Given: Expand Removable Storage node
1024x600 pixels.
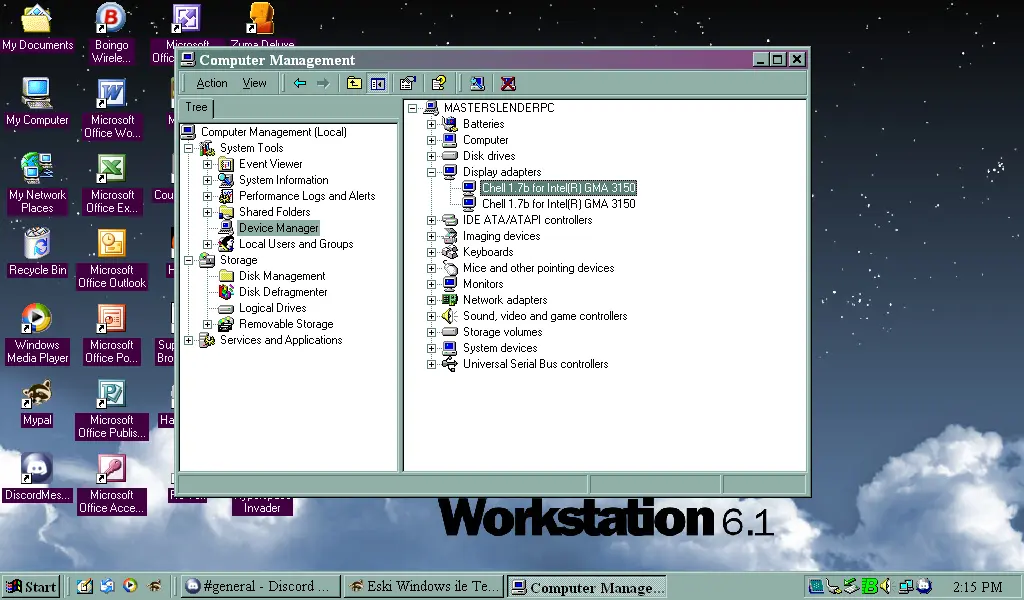Looking at the screenshot, I should click(208, 324).
